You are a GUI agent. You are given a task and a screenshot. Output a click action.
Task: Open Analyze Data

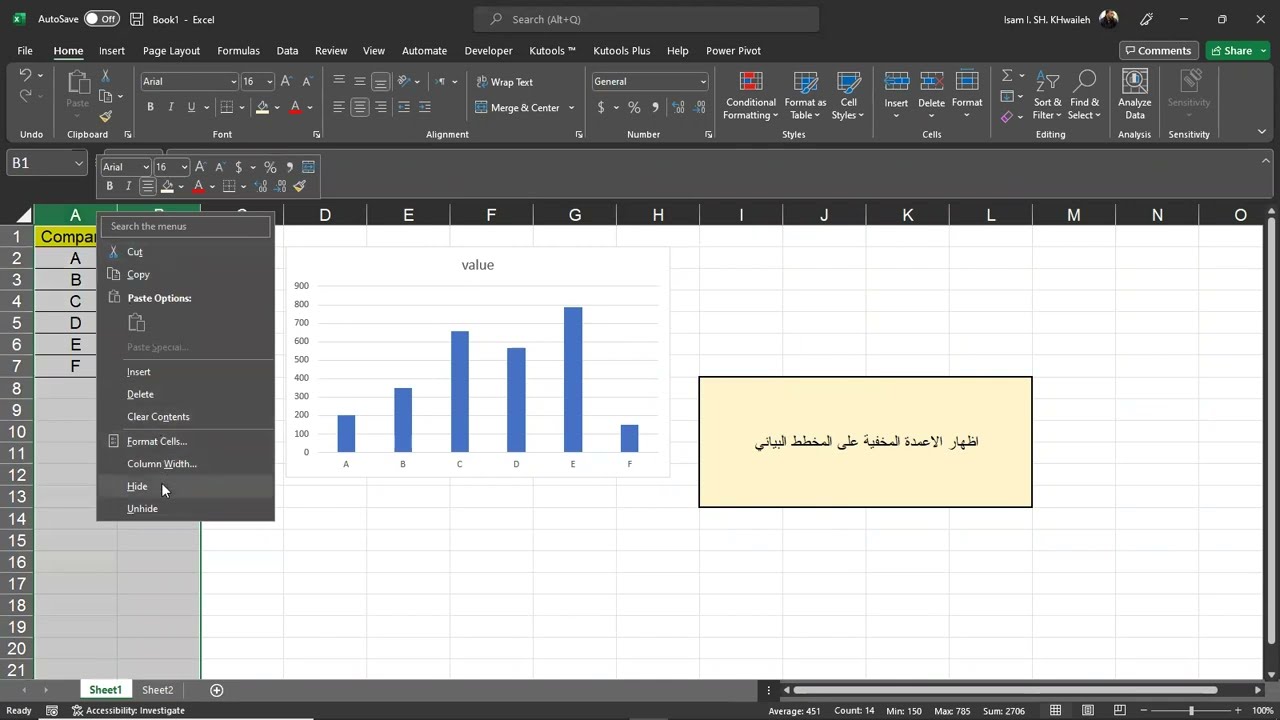pyautogui.click(x=1134, y=95)
